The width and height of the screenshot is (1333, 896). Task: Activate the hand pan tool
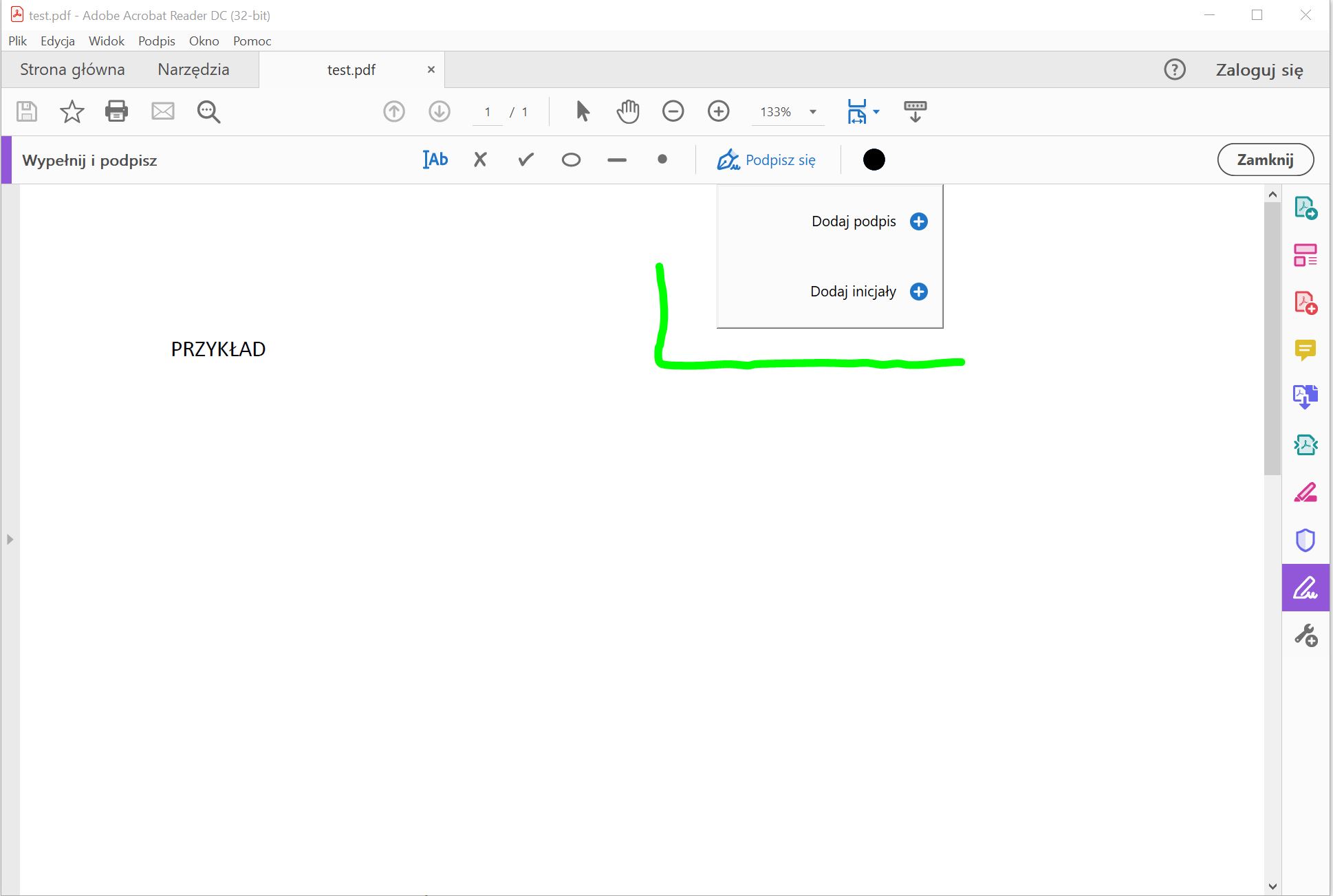[x=628, y=111]
